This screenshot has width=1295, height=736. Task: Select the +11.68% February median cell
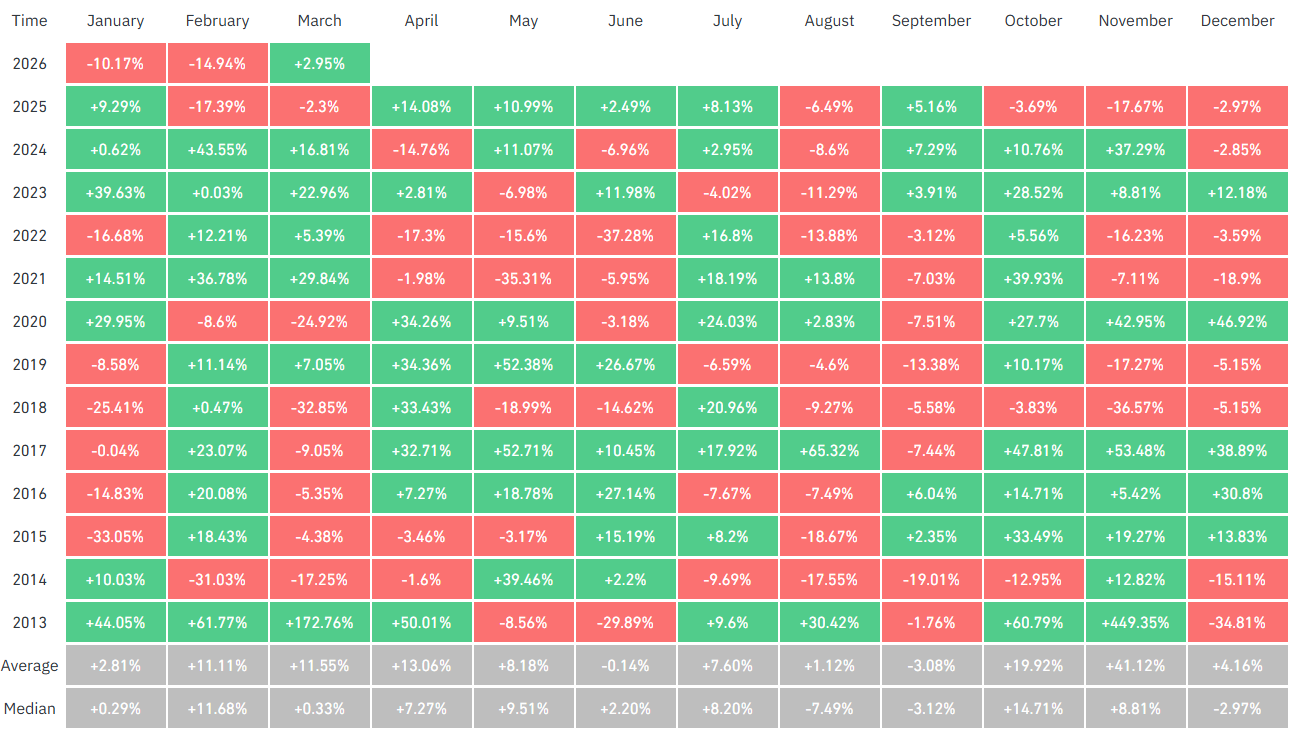click(x=217, y=708)
